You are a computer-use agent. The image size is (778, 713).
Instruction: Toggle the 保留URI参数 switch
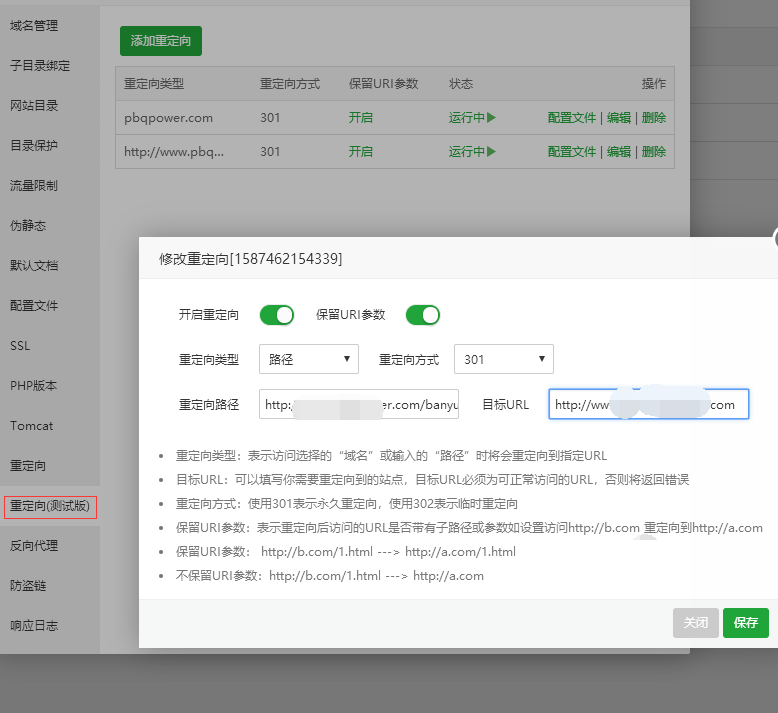(423, 315)
